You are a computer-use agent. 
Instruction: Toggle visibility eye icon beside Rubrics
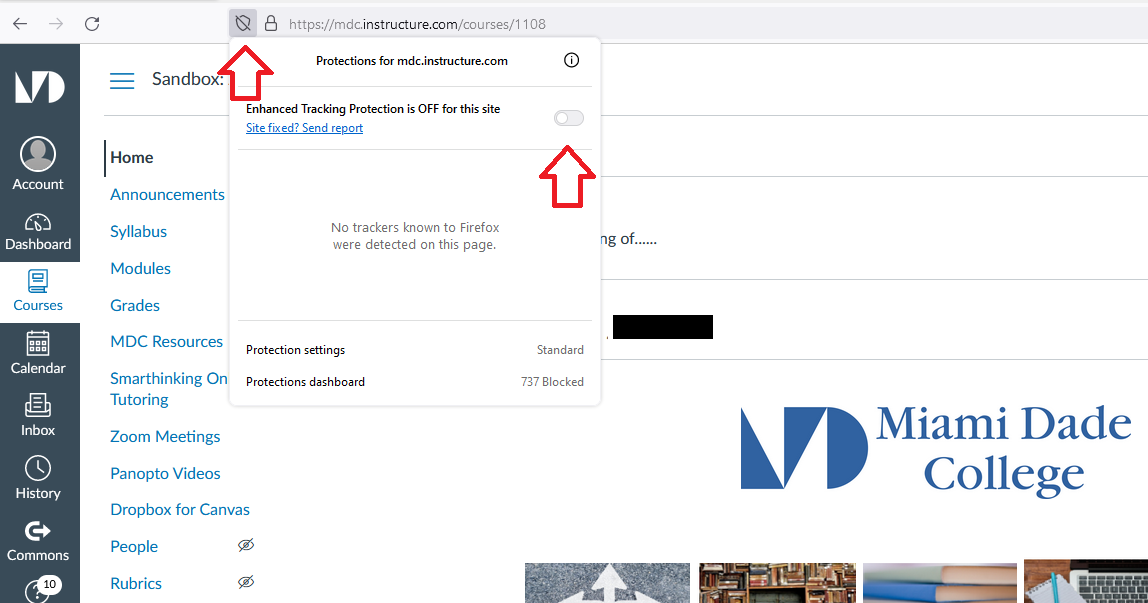click(x=246, y=582)
